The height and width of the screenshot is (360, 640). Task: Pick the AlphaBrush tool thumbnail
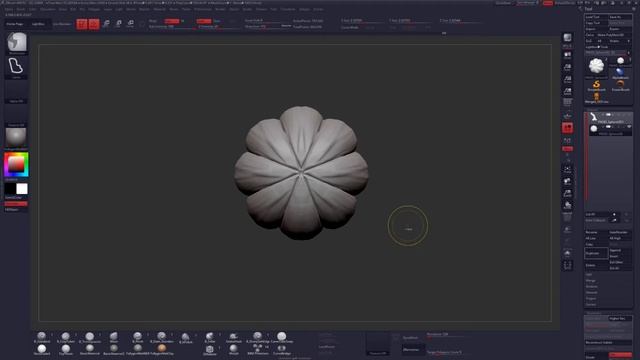(x=620, y=73)
